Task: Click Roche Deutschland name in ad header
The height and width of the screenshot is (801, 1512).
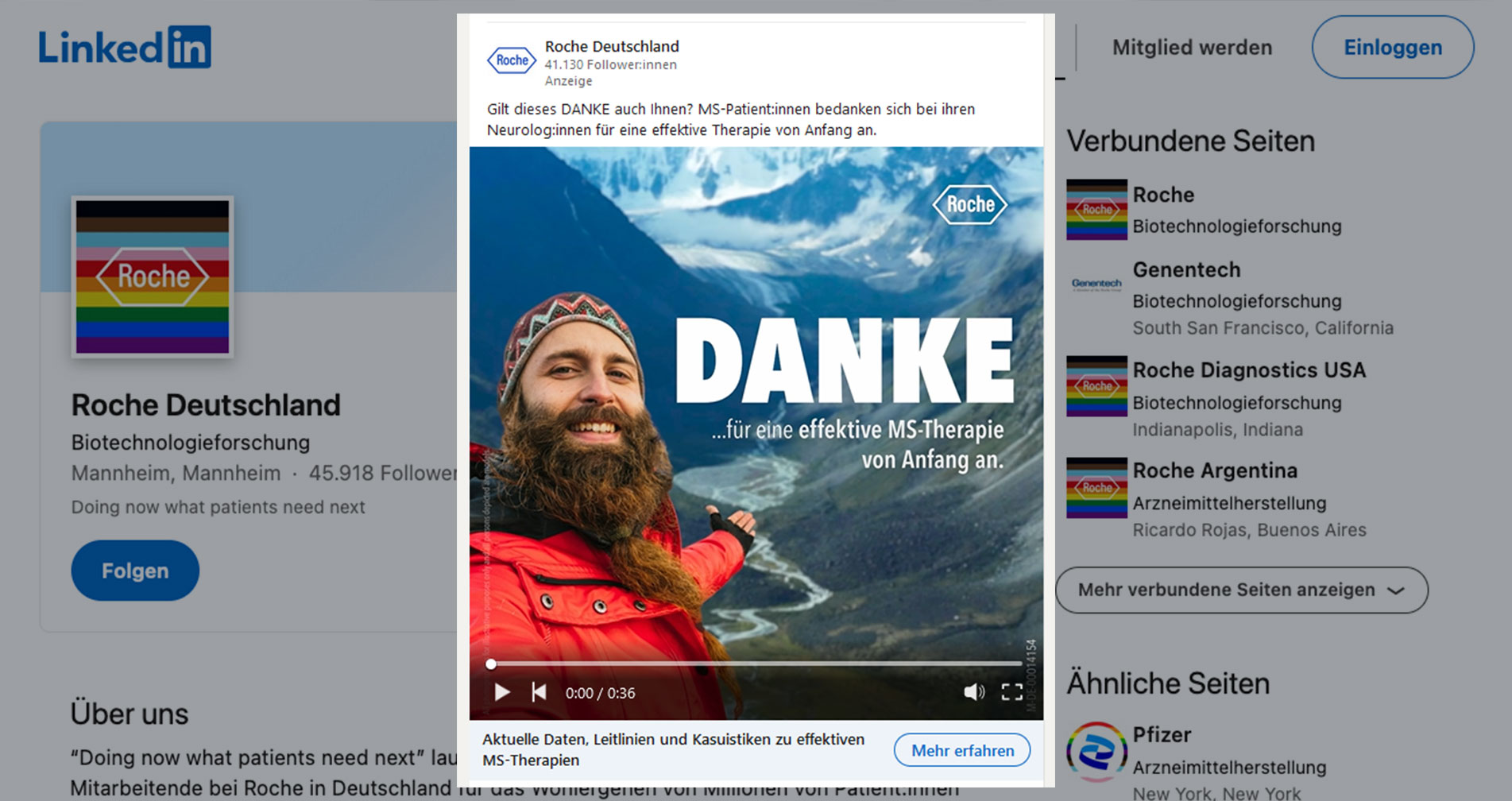Action: tap(612, 46)
